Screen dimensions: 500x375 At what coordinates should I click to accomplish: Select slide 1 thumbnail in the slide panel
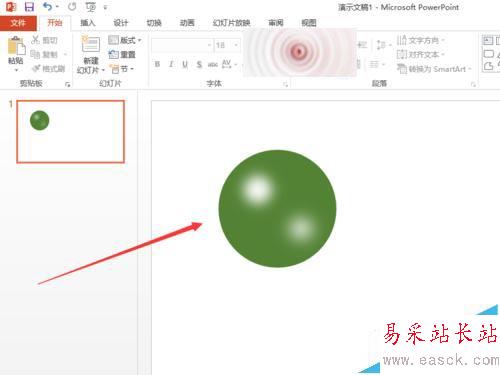(70, 132)
